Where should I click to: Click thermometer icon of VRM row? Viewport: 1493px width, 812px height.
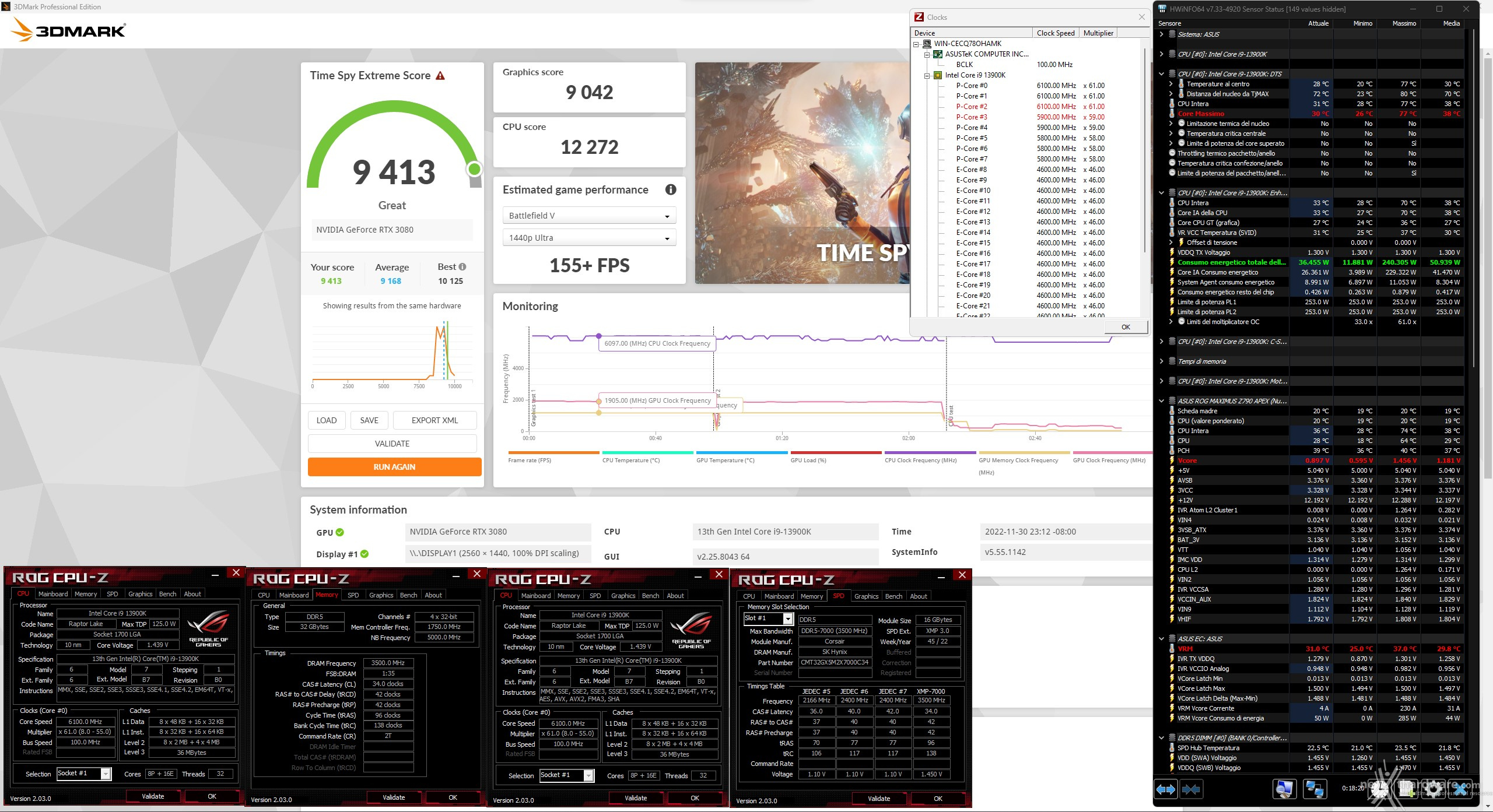click(x=1172, y=649)
